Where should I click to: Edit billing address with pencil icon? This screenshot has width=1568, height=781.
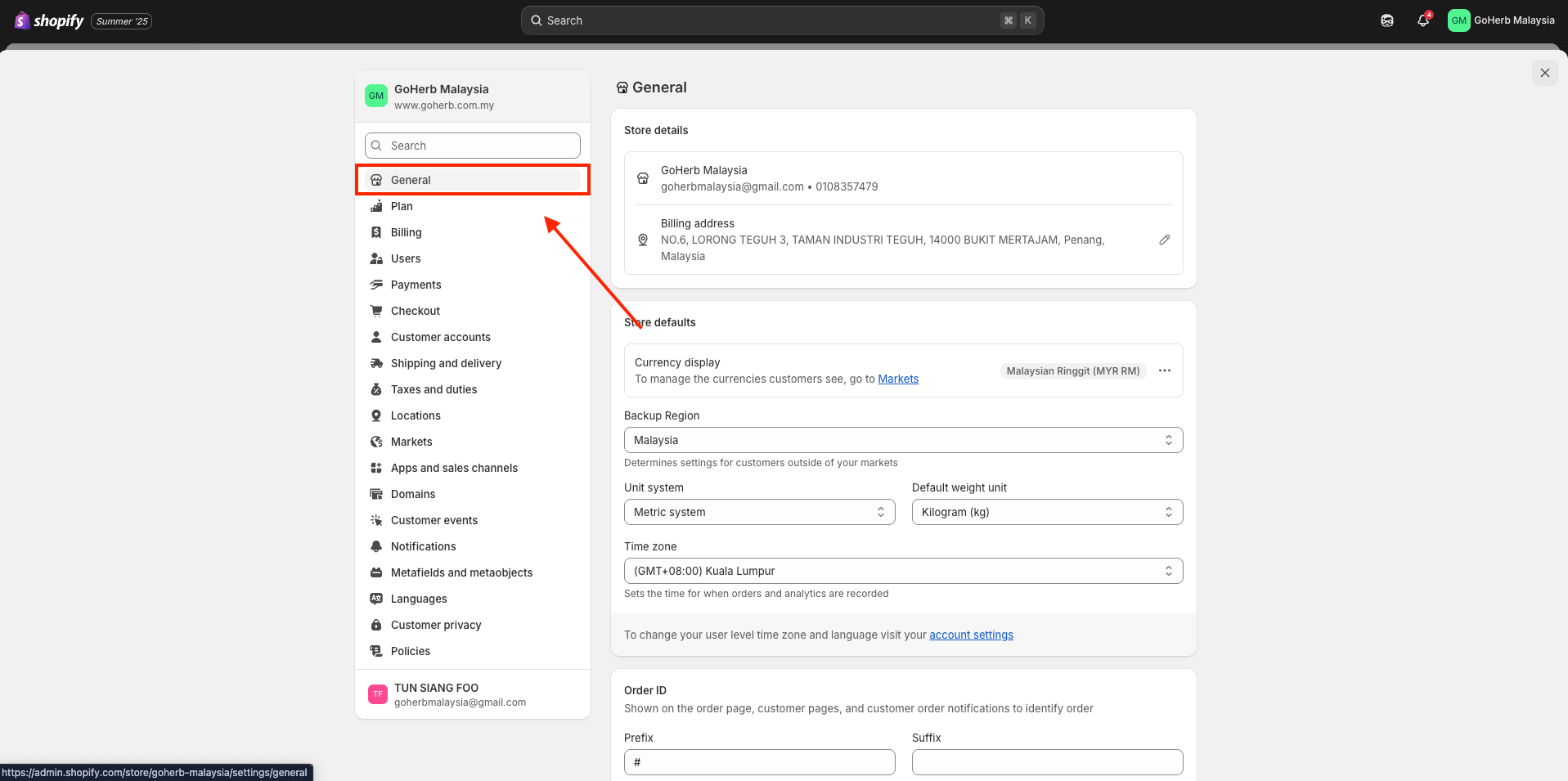(1165, 240)
